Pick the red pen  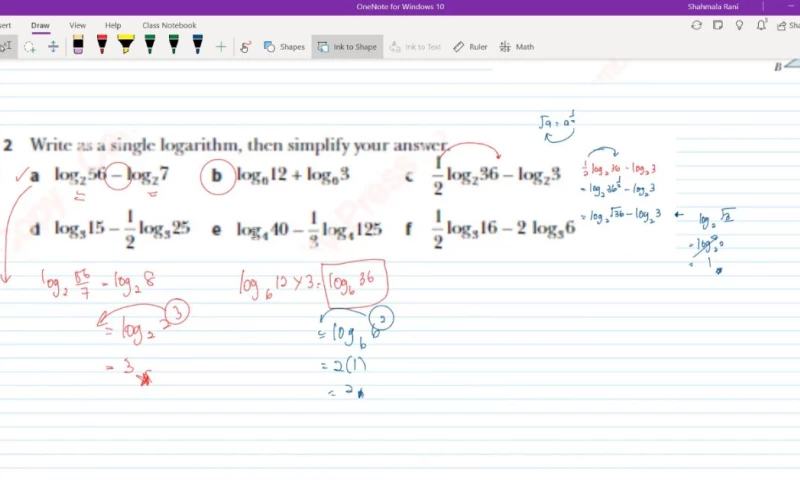tap(102, 45)
